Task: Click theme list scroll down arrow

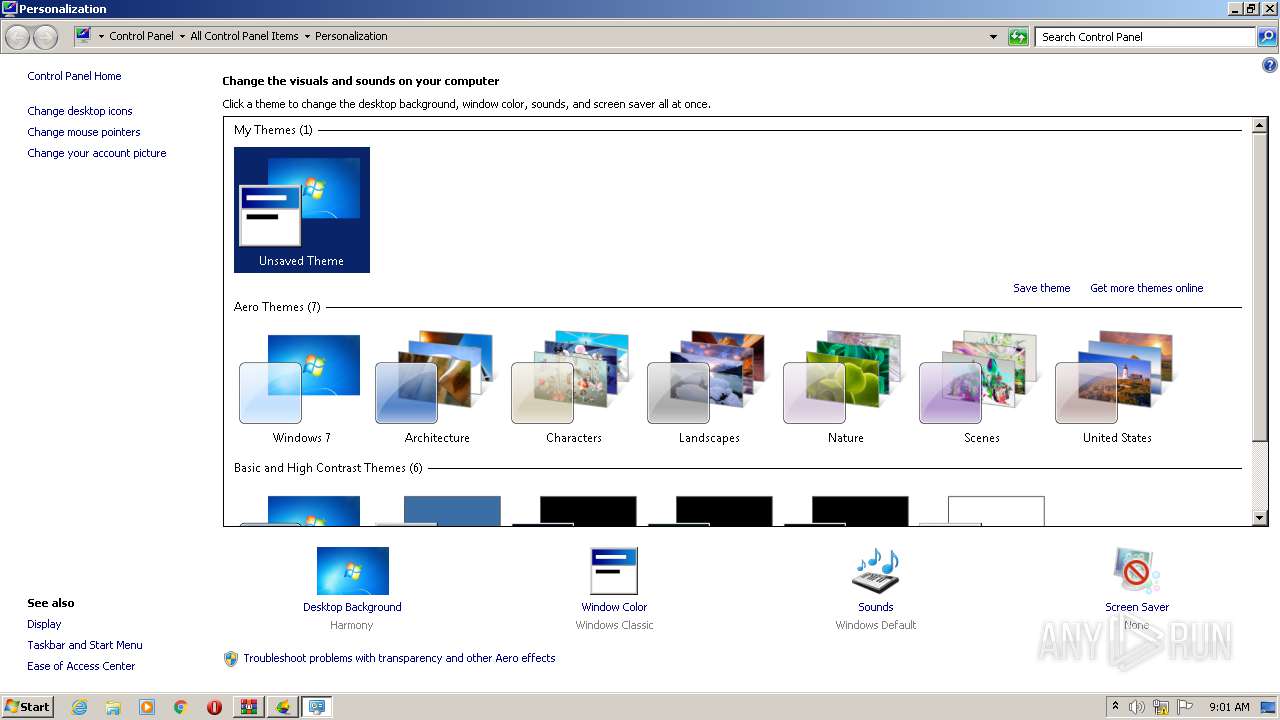Action: click(1260, 518)
